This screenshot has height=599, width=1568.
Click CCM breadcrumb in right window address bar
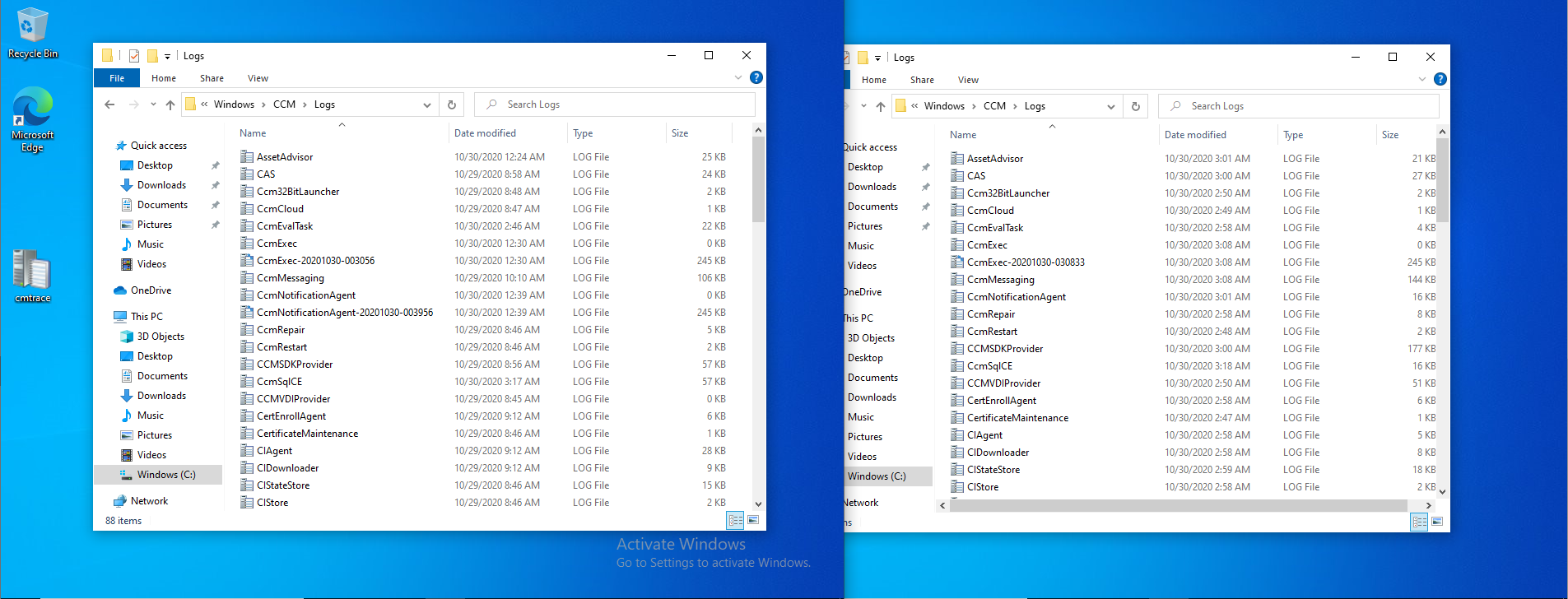(x=994, y=106)
